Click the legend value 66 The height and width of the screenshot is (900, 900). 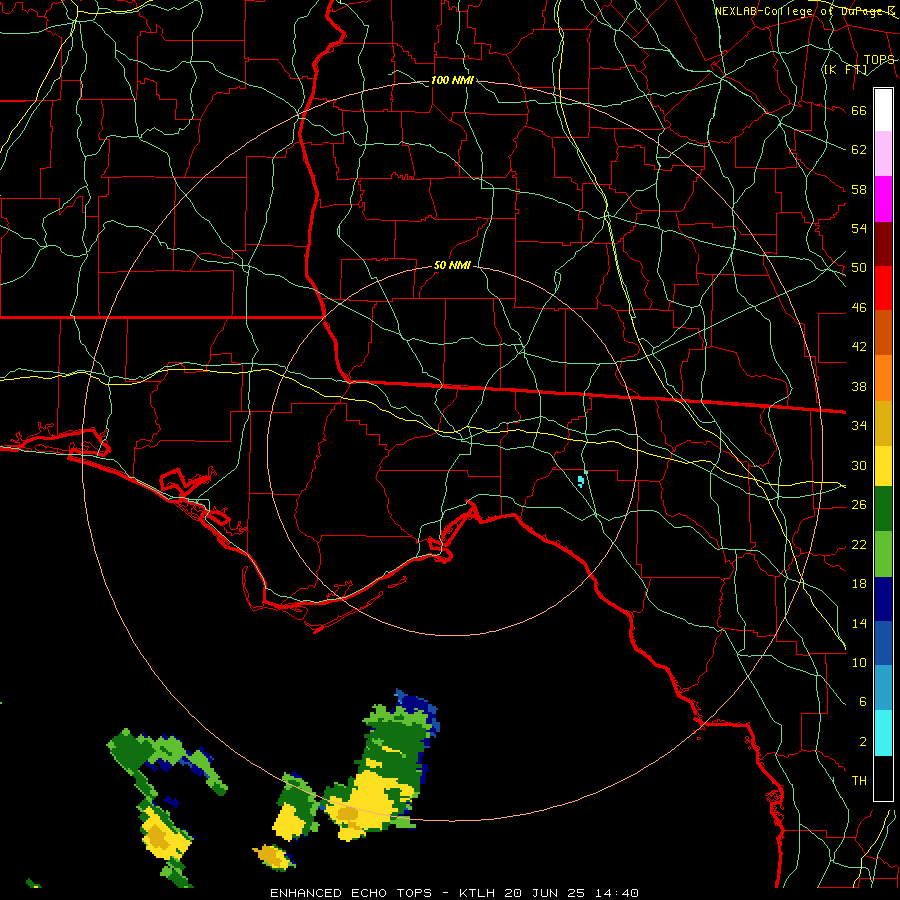coord(859,111)
